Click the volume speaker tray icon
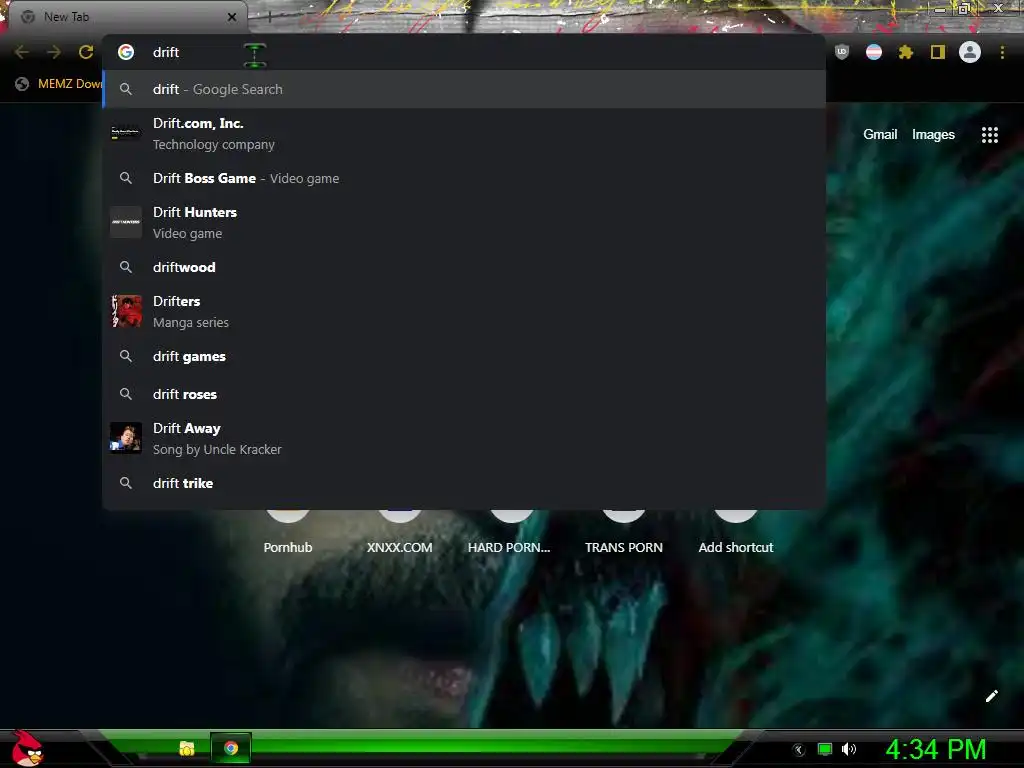The width and height of the screenshot is (1024, 768). [x=848, y=749]
